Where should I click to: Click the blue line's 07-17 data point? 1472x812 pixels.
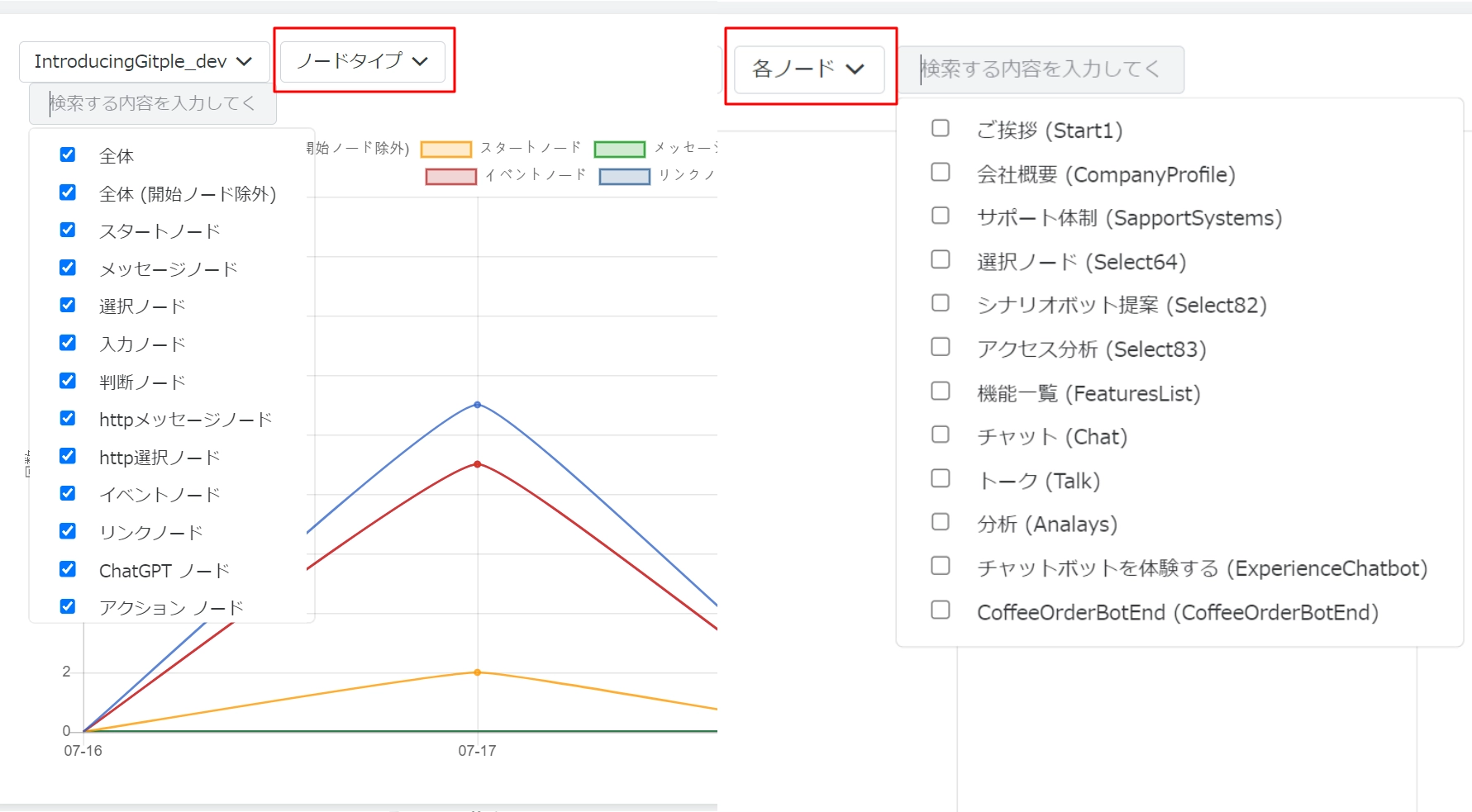[477, 405]
